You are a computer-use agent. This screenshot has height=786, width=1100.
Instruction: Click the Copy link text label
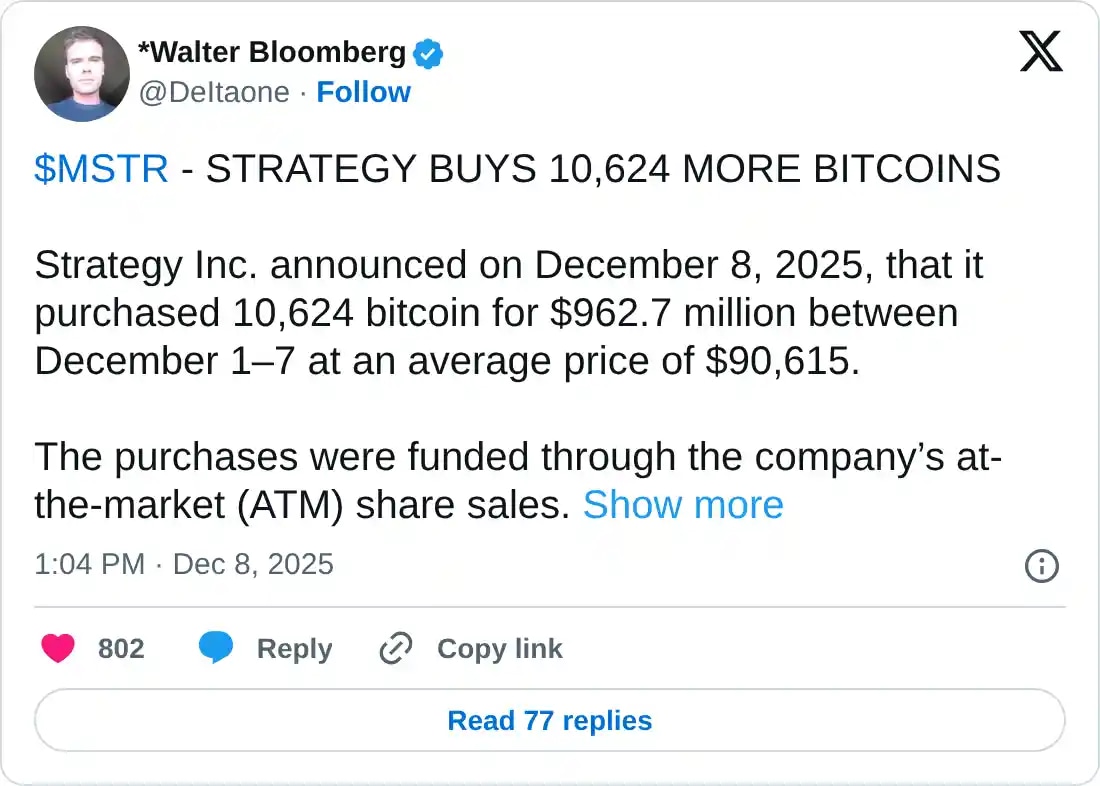[499, 648]
